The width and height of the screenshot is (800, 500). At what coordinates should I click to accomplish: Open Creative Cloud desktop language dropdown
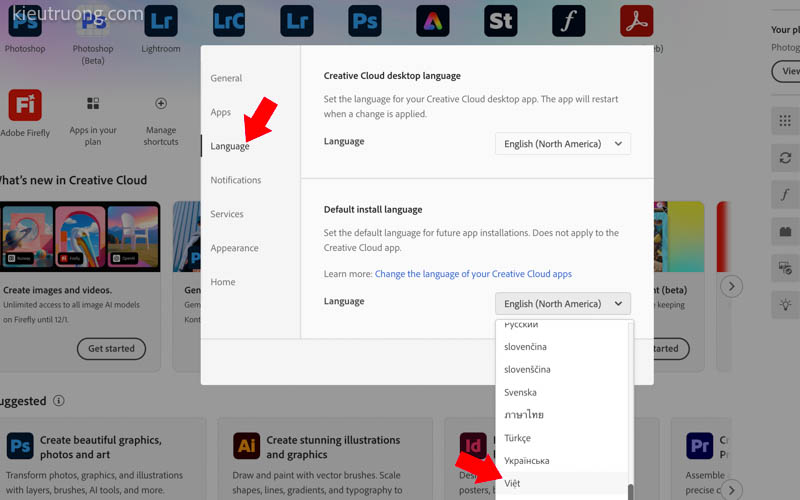coord(563,144)
